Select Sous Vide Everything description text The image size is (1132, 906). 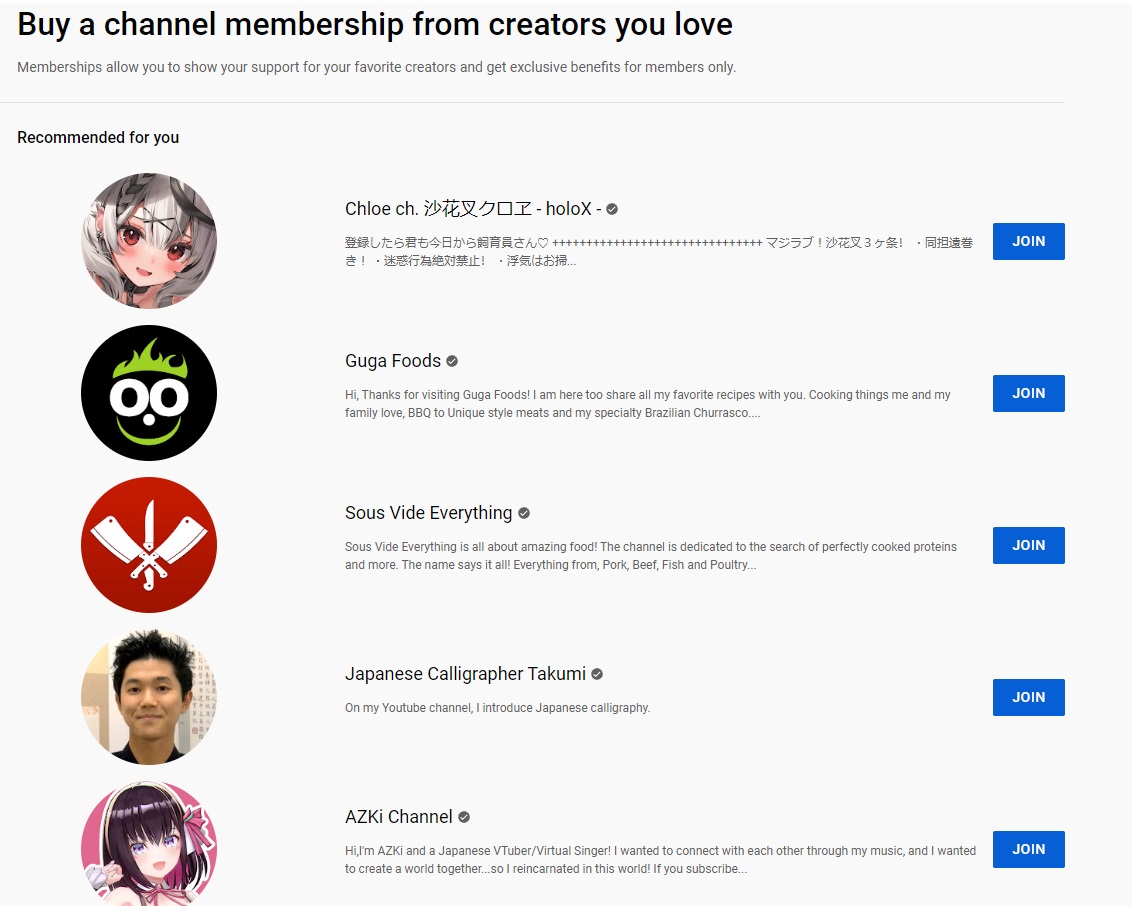(x=650, y=556)
